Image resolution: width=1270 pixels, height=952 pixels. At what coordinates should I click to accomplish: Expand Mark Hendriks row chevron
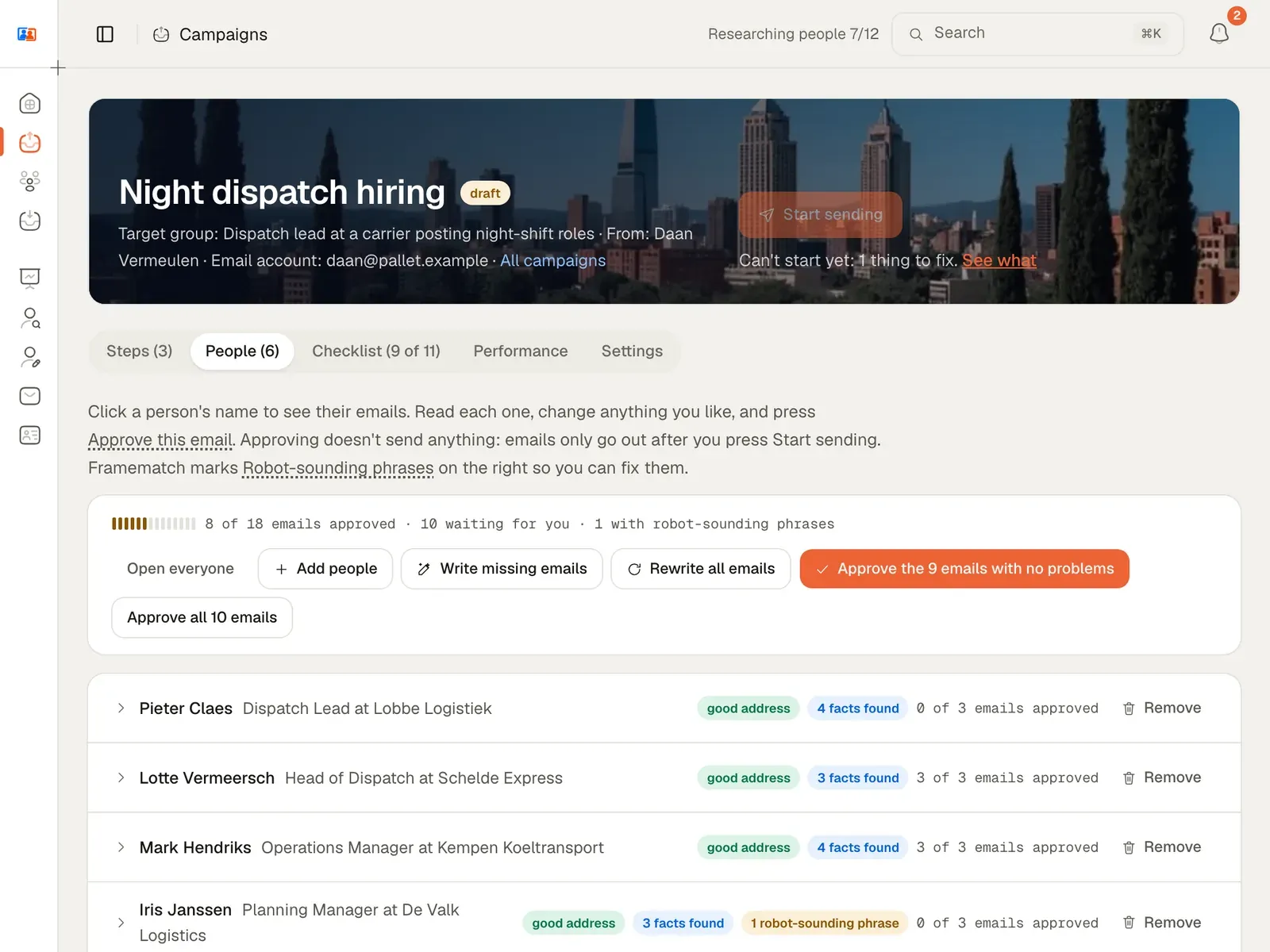click(x=121, y=847)
